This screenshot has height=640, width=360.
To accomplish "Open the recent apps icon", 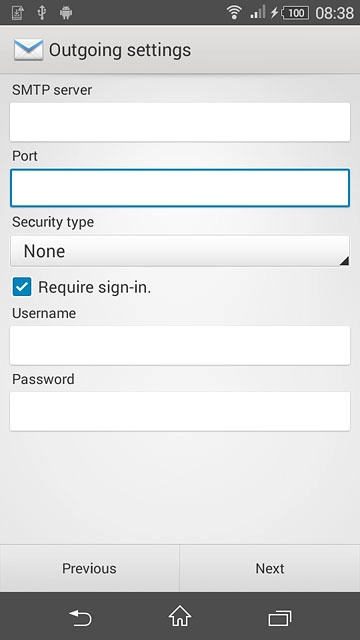I will tap(280, 618).
